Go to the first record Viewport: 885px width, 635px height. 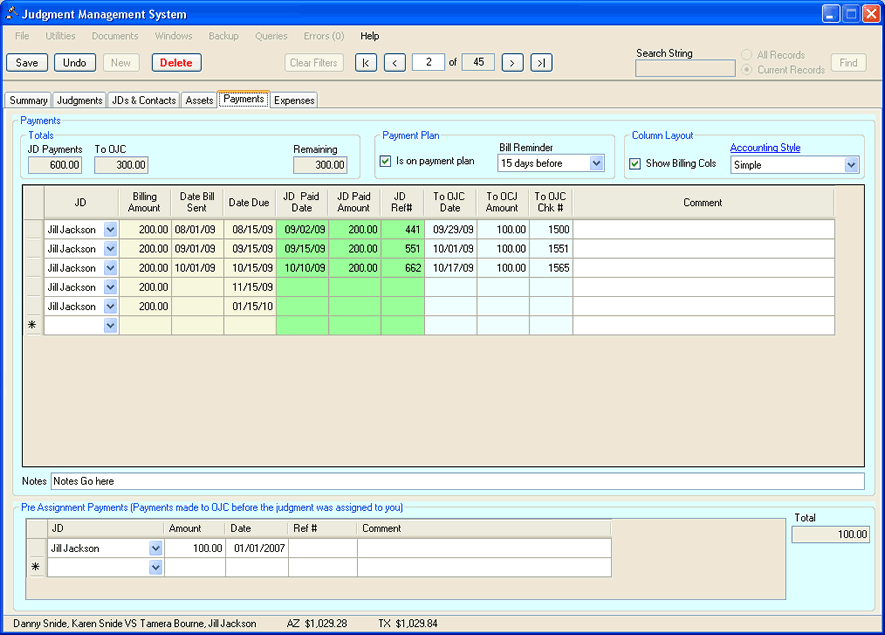pyautogui.click(x=366, y=63)
